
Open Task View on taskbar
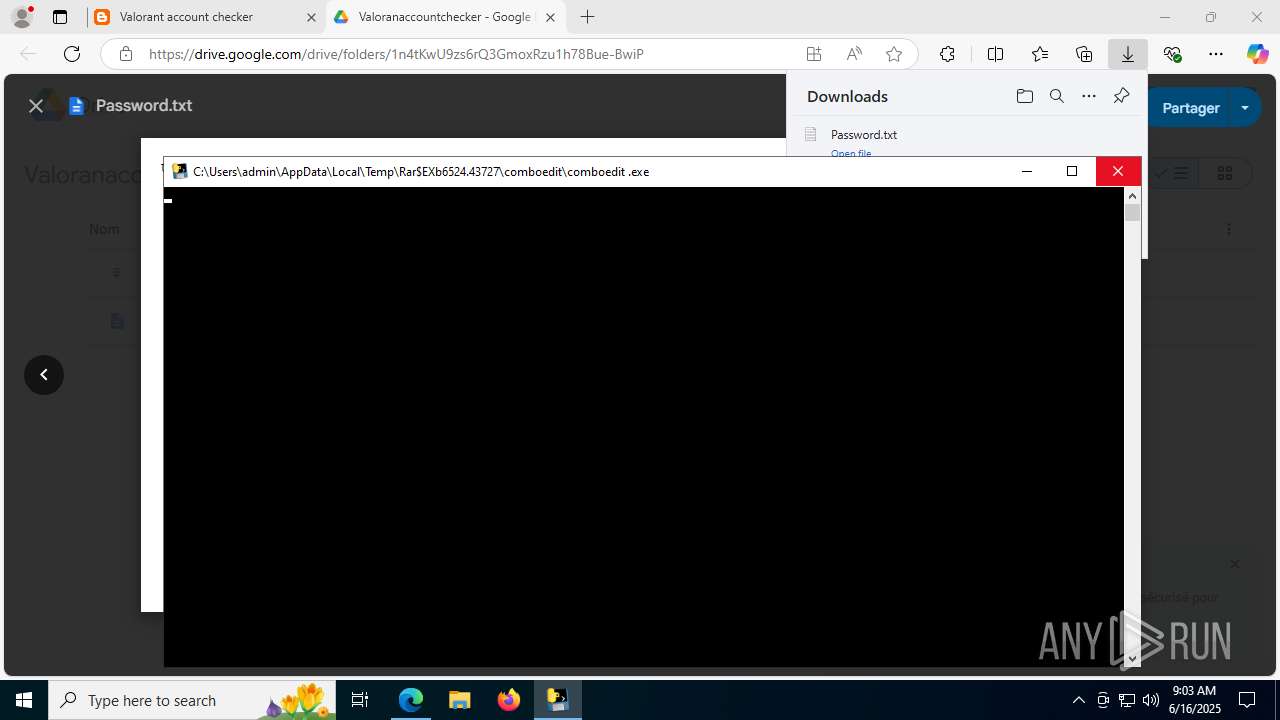(x=360, y=700)
